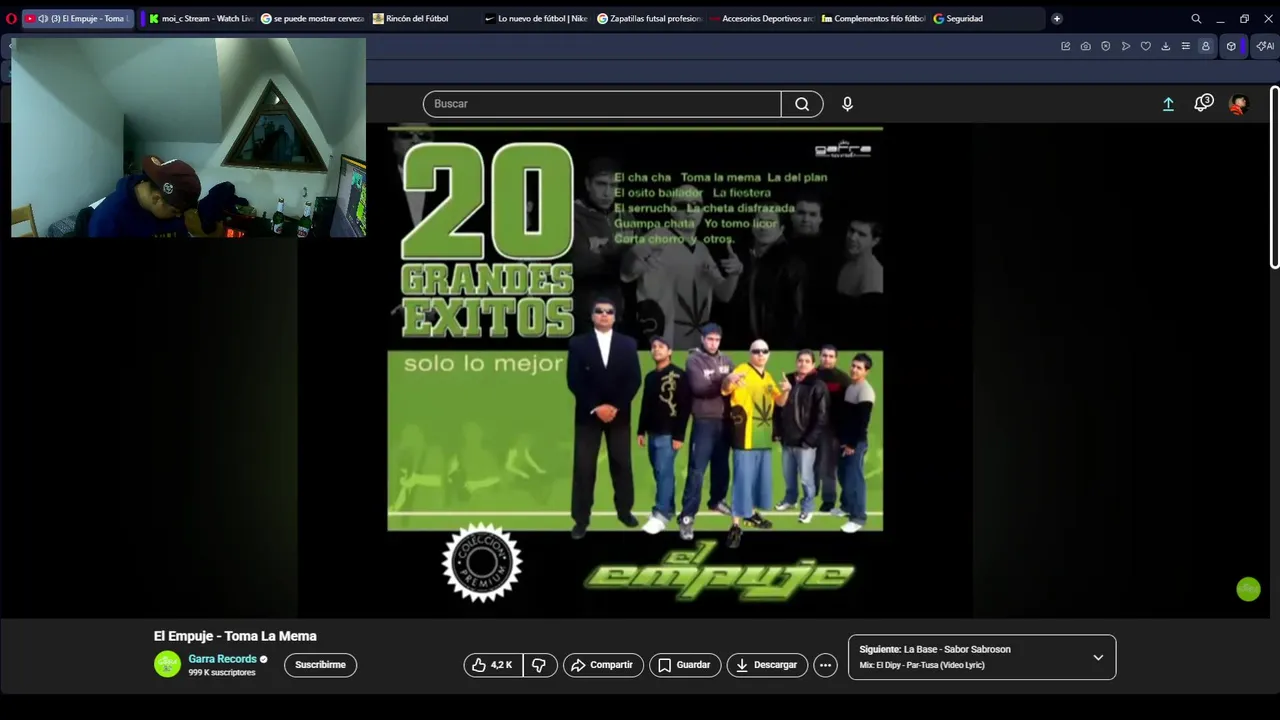Switch to the Seguridad tab
This screenshot has height=720, width=1280.
click(x=985, y=18)
